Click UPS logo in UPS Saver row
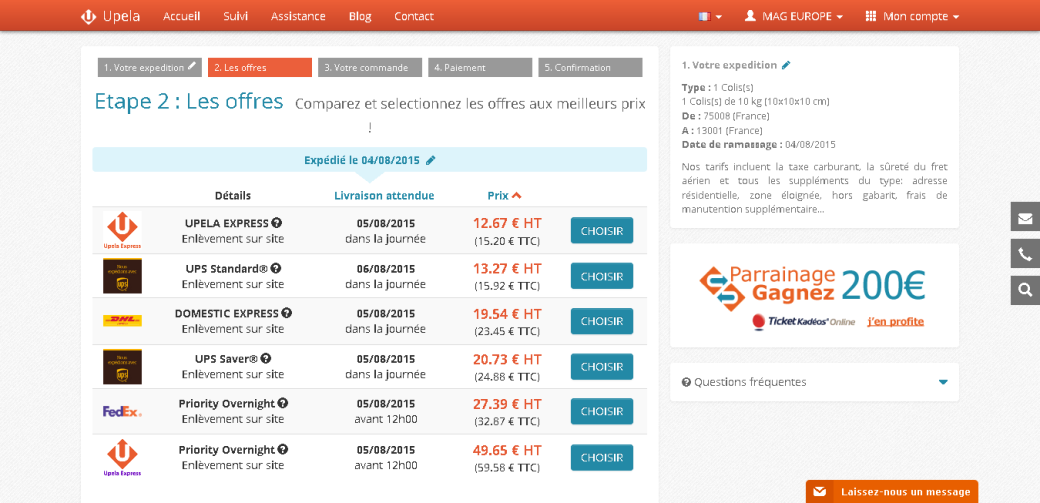The image size is (1040, 503). [x=122, y=366]
